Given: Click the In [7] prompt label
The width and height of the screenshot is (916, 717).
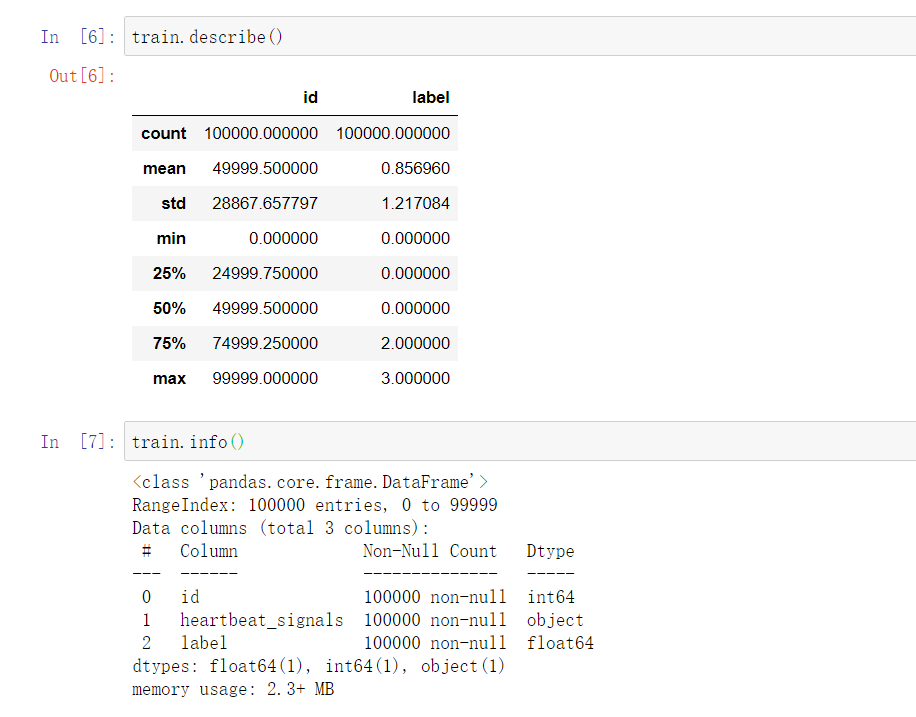Looking at the screenshot, I should [78, 442].
